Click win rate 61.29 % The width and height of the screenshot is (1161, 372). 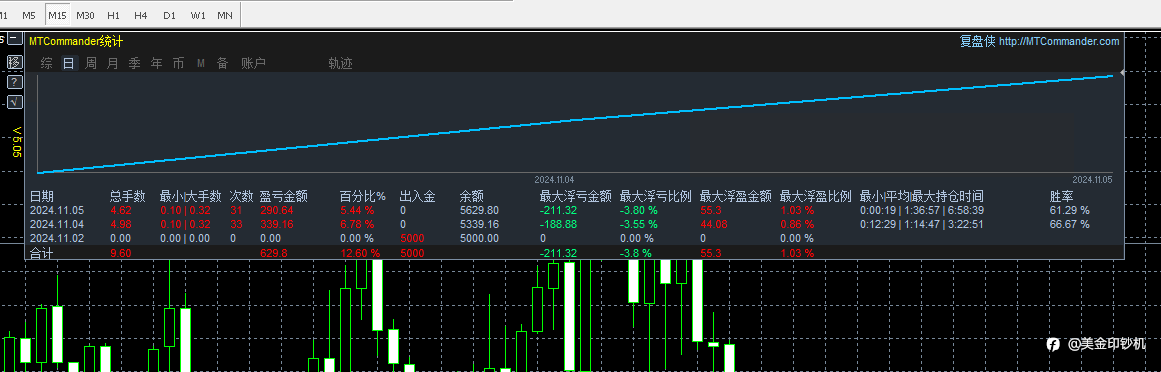pos(1070,210)
